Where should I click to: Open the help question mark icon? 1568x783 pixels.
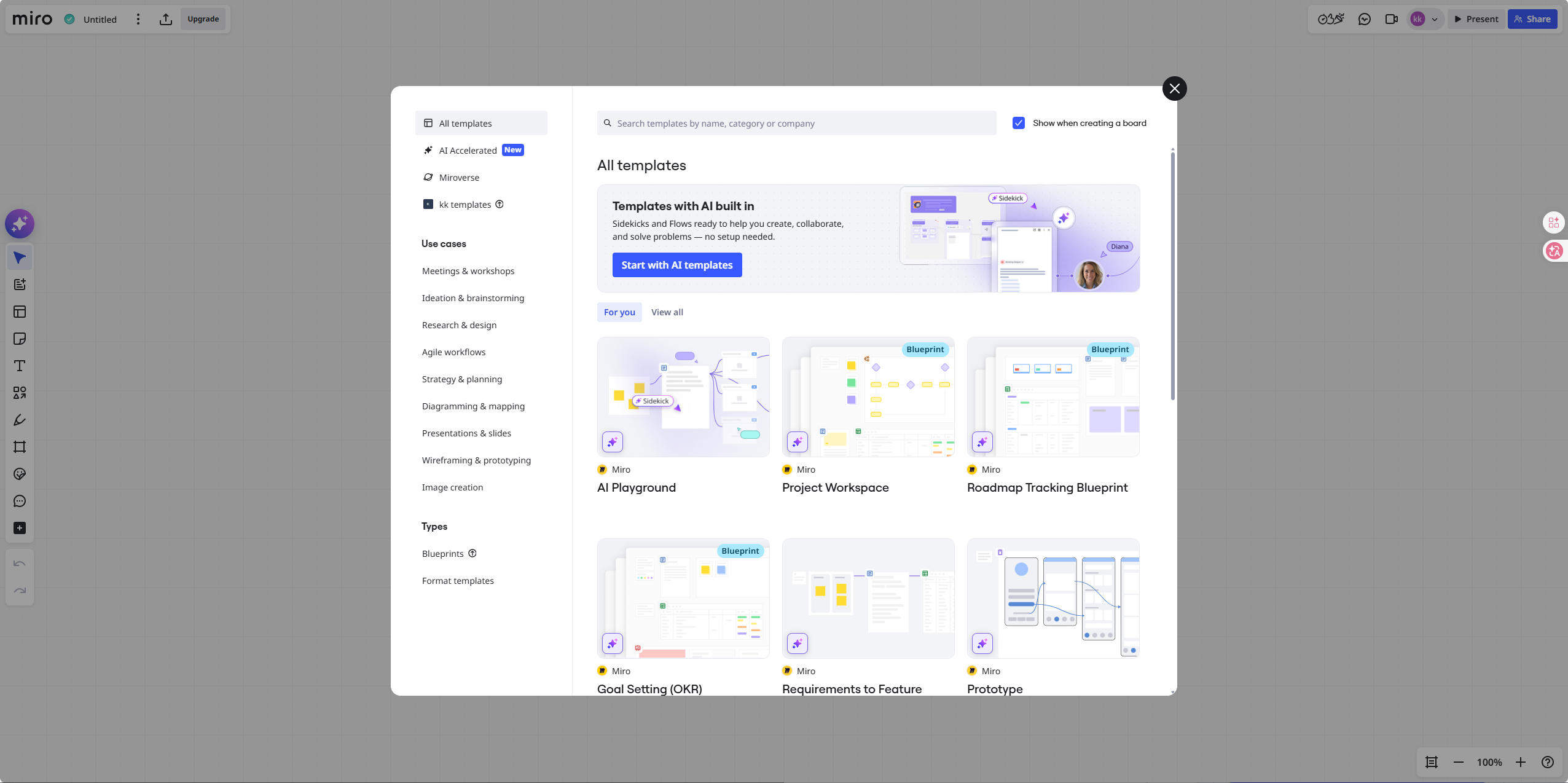click(x=1548, y=762)
